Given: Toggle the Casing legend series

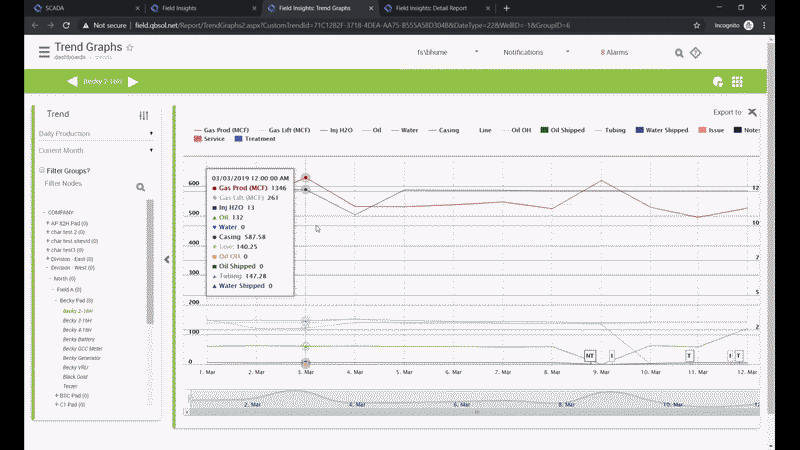Looking at the screenshot, I should point(443,130).
